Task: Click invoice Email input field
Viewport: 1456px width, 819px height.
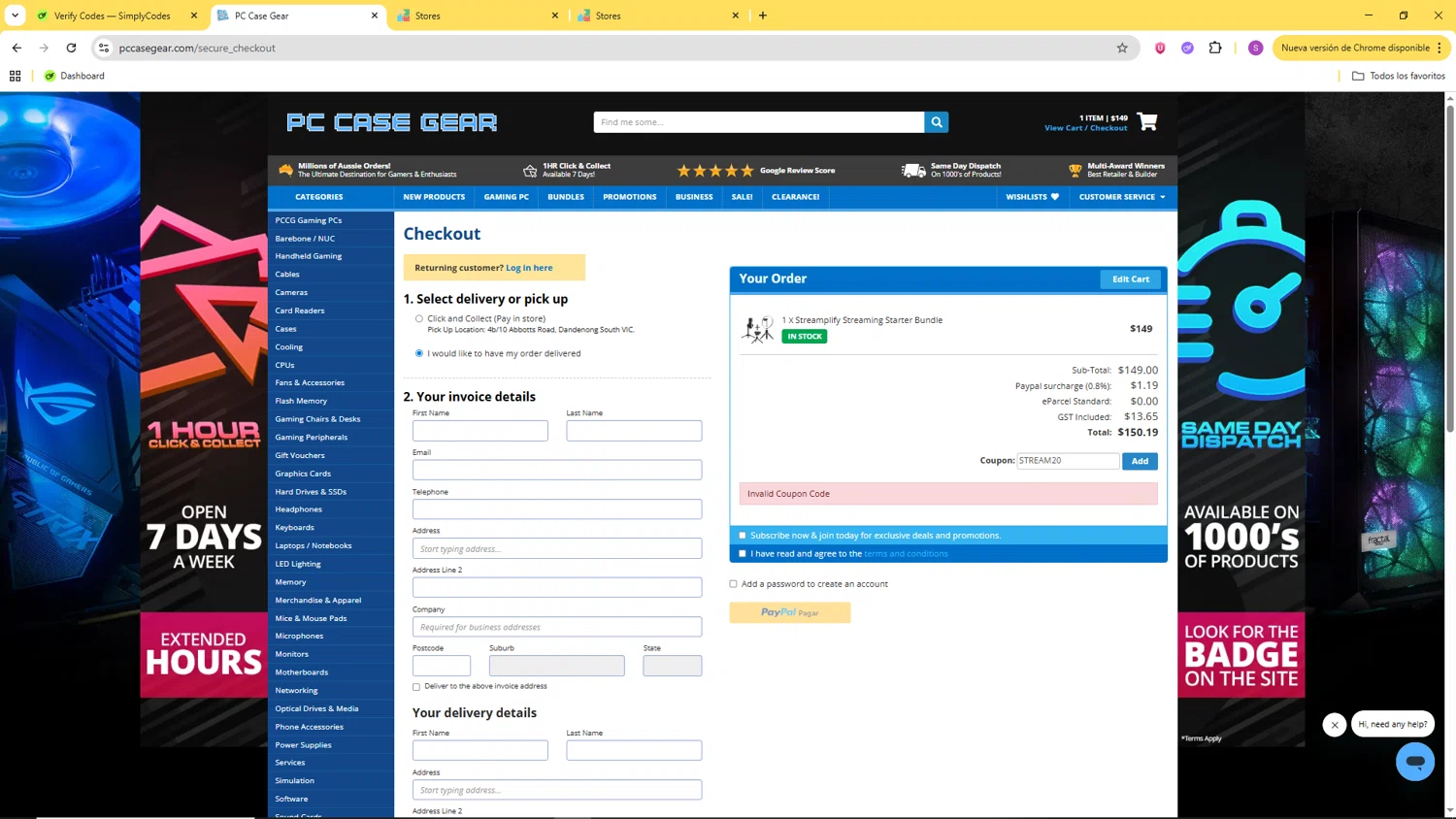Action: click(x=557, y=470)
